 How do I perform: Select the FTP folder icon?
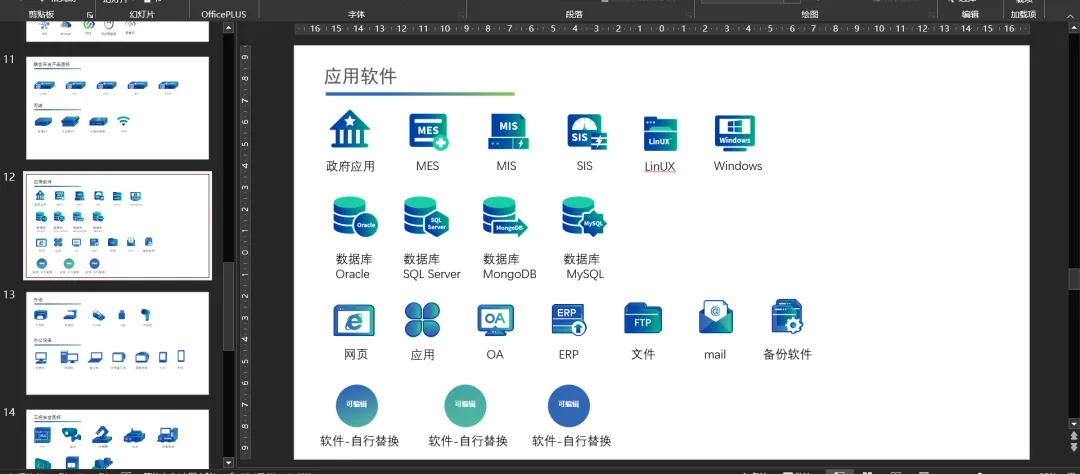coord(643,318)
